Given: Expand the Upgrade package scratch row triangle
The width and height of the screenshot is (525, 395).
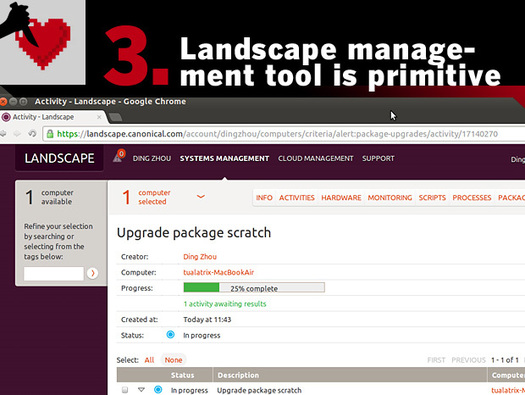Looking at the screenshot, I should point(141,390).
